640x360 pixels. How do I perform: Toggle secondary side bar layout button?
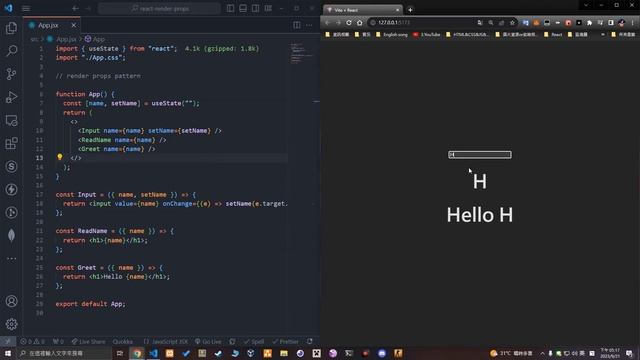pyautogui.click(x=256, y=8)
